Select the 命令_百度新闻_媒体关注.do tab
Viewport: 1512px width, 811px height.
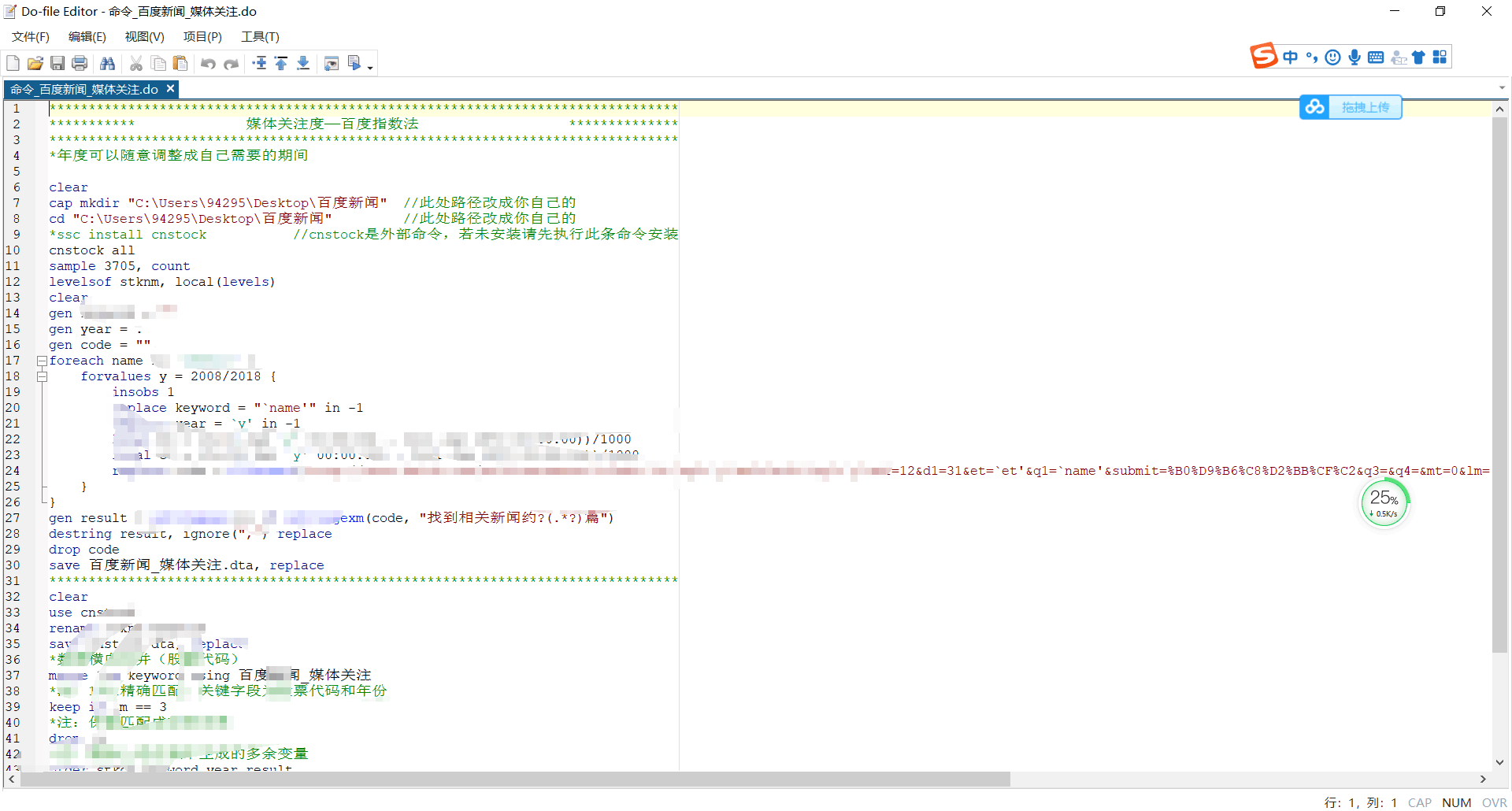[84, 89]
